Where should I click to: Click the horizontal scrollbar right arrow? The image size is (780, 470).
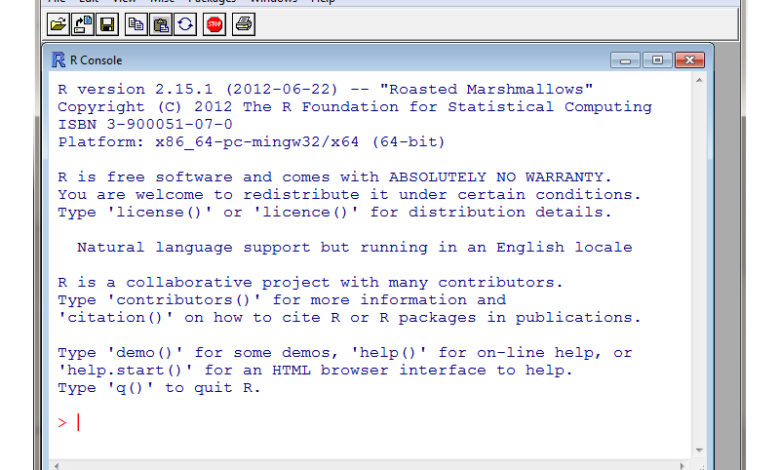point(682,466)
